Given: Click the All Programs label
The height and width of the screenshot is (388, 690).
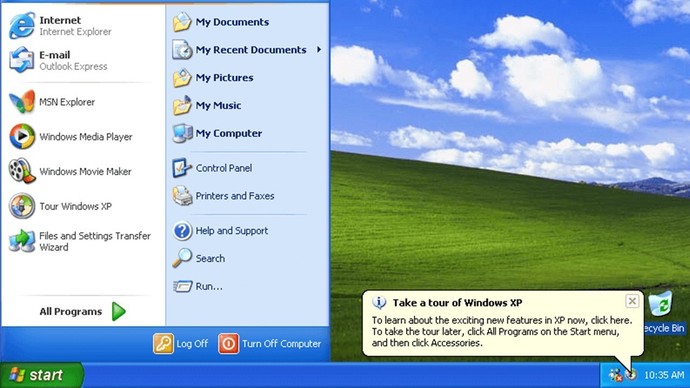Looking at the screenshot, I should (71, 311).
